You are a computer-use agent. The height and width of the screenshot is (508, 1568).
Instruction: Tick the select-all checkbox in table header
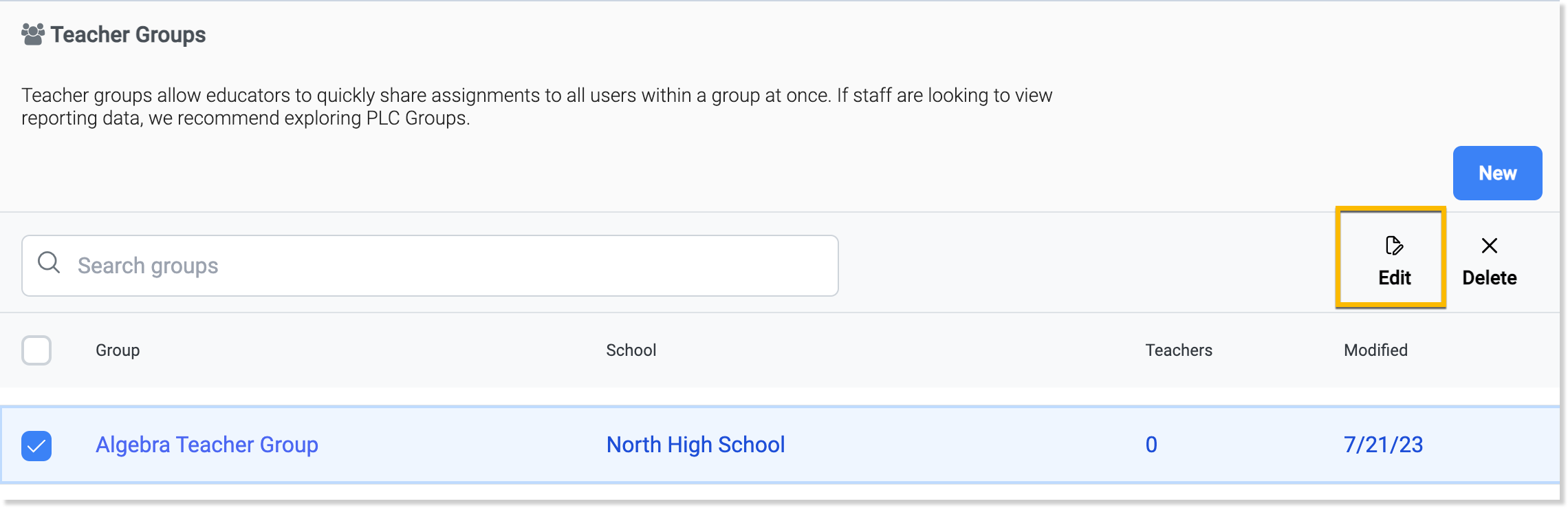[36, 350]
